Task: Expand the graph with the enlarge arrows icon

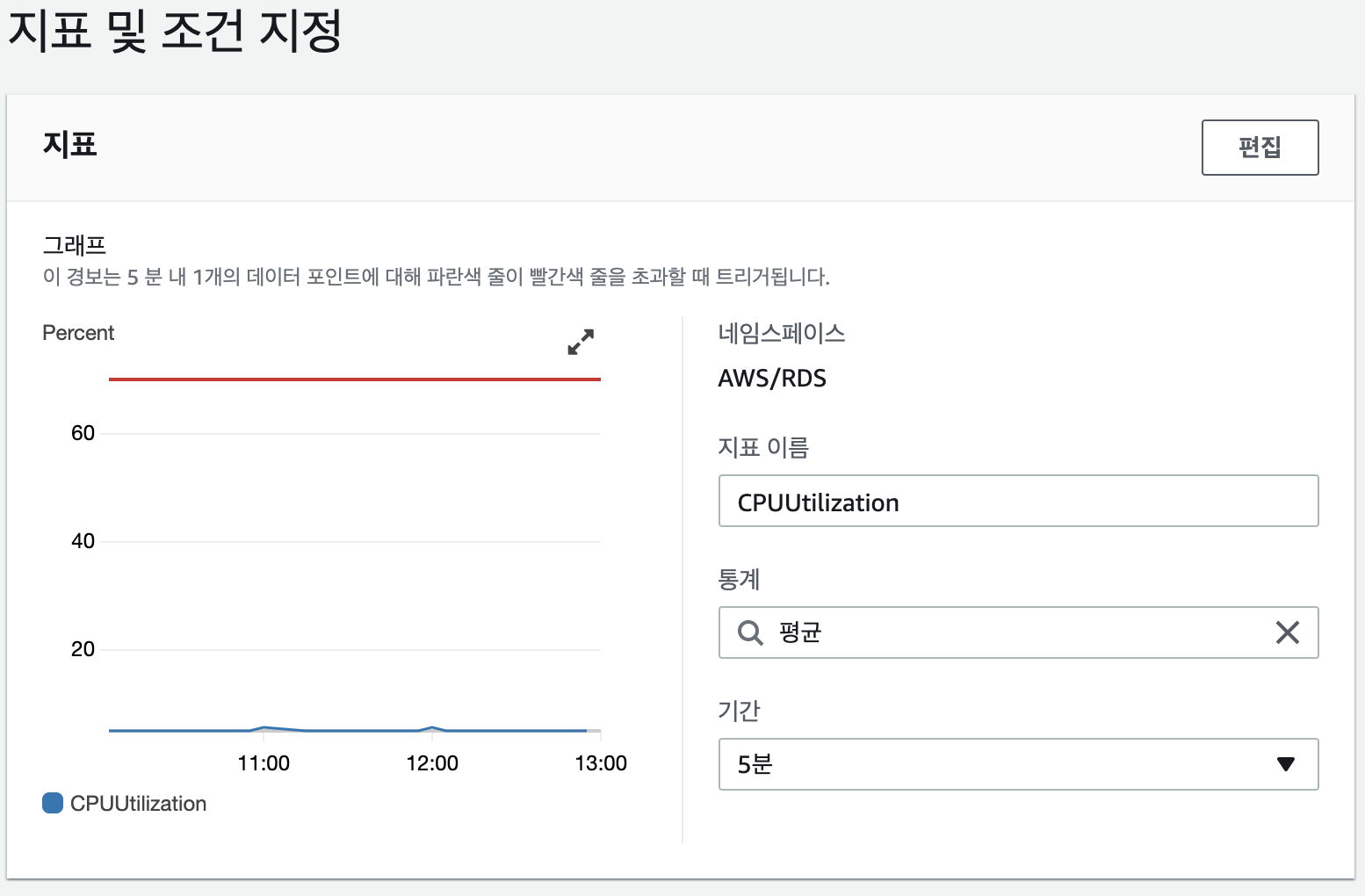Action: (x=581, y=341)
